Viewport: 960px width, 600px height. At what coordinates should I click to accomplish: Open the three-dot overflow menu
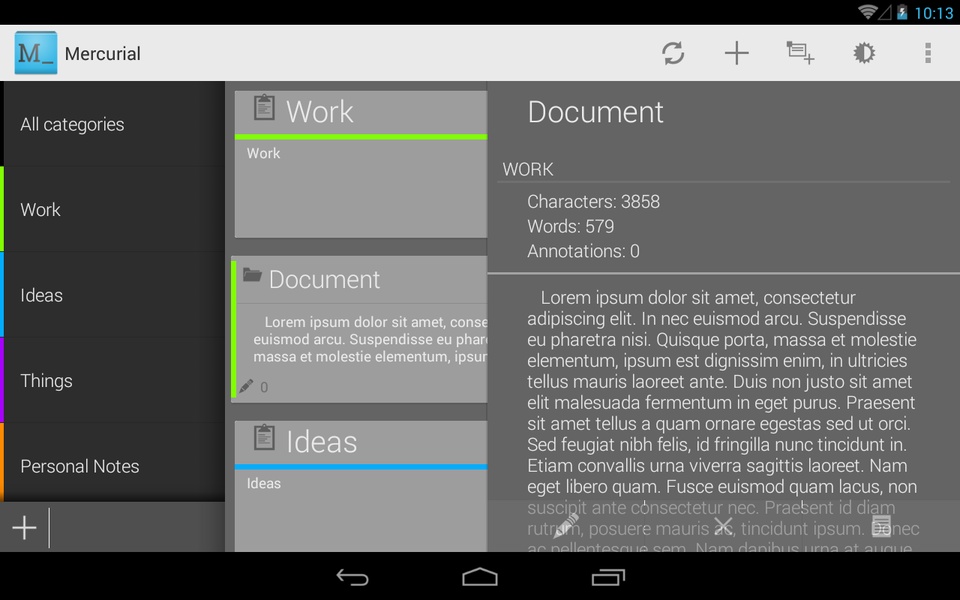928,53
